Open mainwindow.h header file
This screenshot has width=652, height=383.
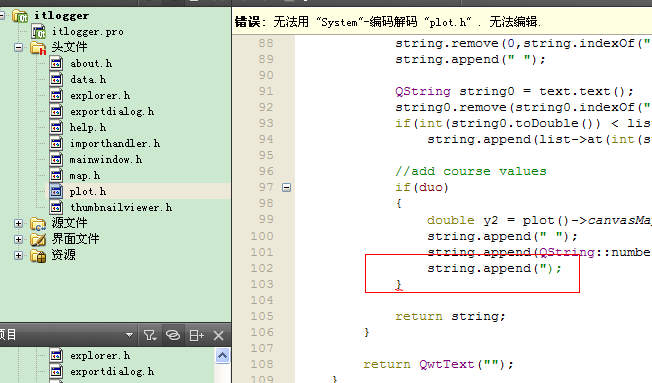pos(106,160)
